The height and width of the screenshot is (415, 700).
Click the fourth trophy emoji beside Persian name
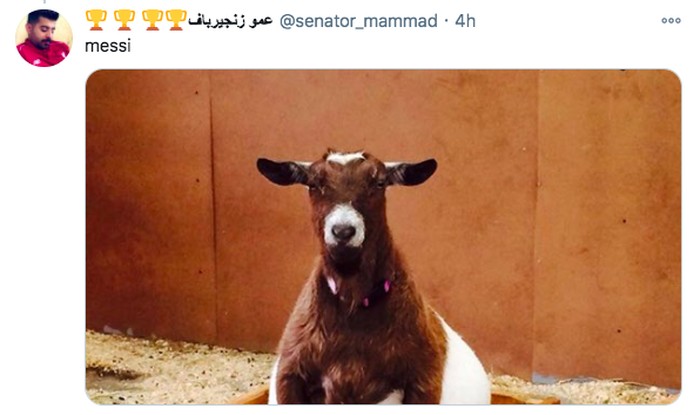coord(176,20)
